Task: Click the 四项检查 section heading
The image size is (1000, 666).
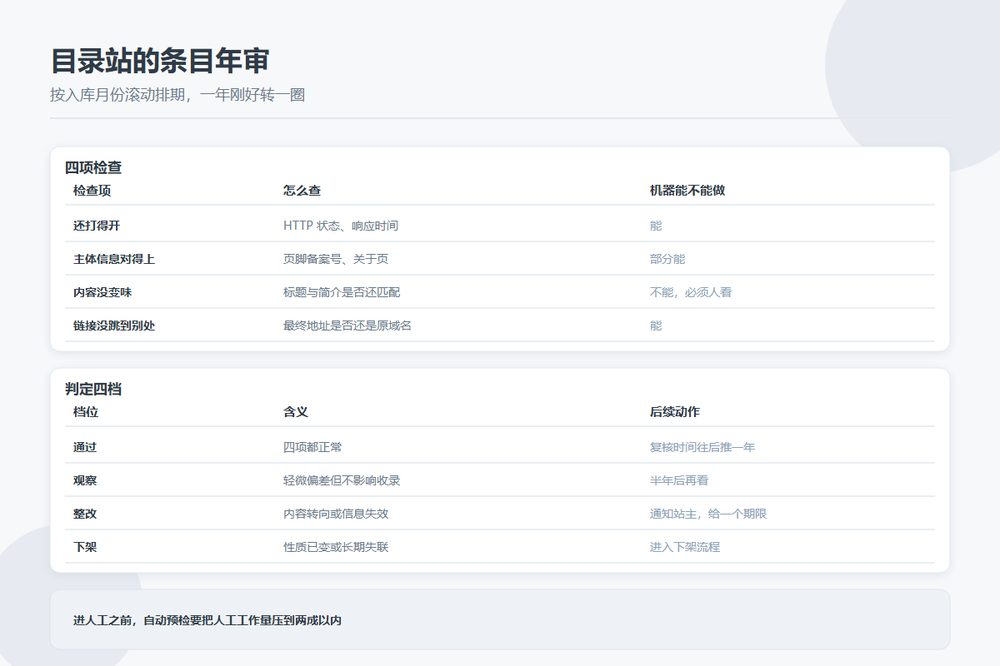Action: (x=93, y=167)
